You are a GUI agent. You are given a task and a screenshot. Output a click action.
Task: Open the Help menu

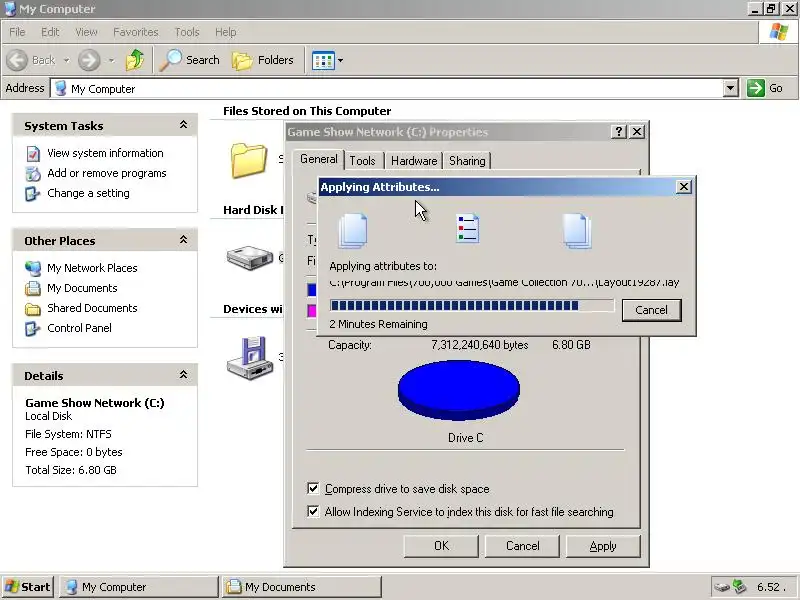pos(226,32)
